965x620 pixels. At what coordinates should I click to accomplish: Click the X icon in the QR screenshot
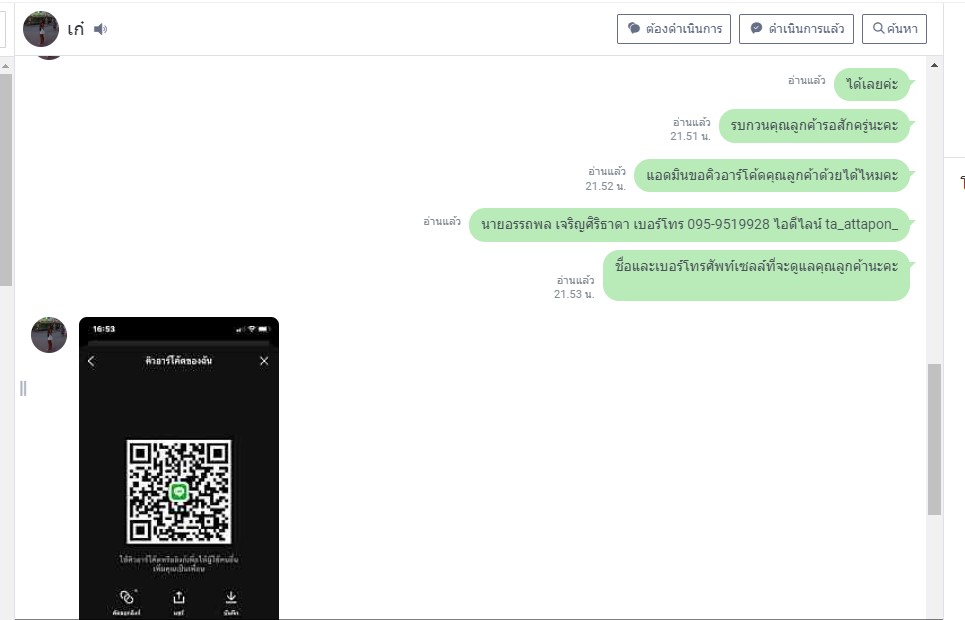[264, 361]
